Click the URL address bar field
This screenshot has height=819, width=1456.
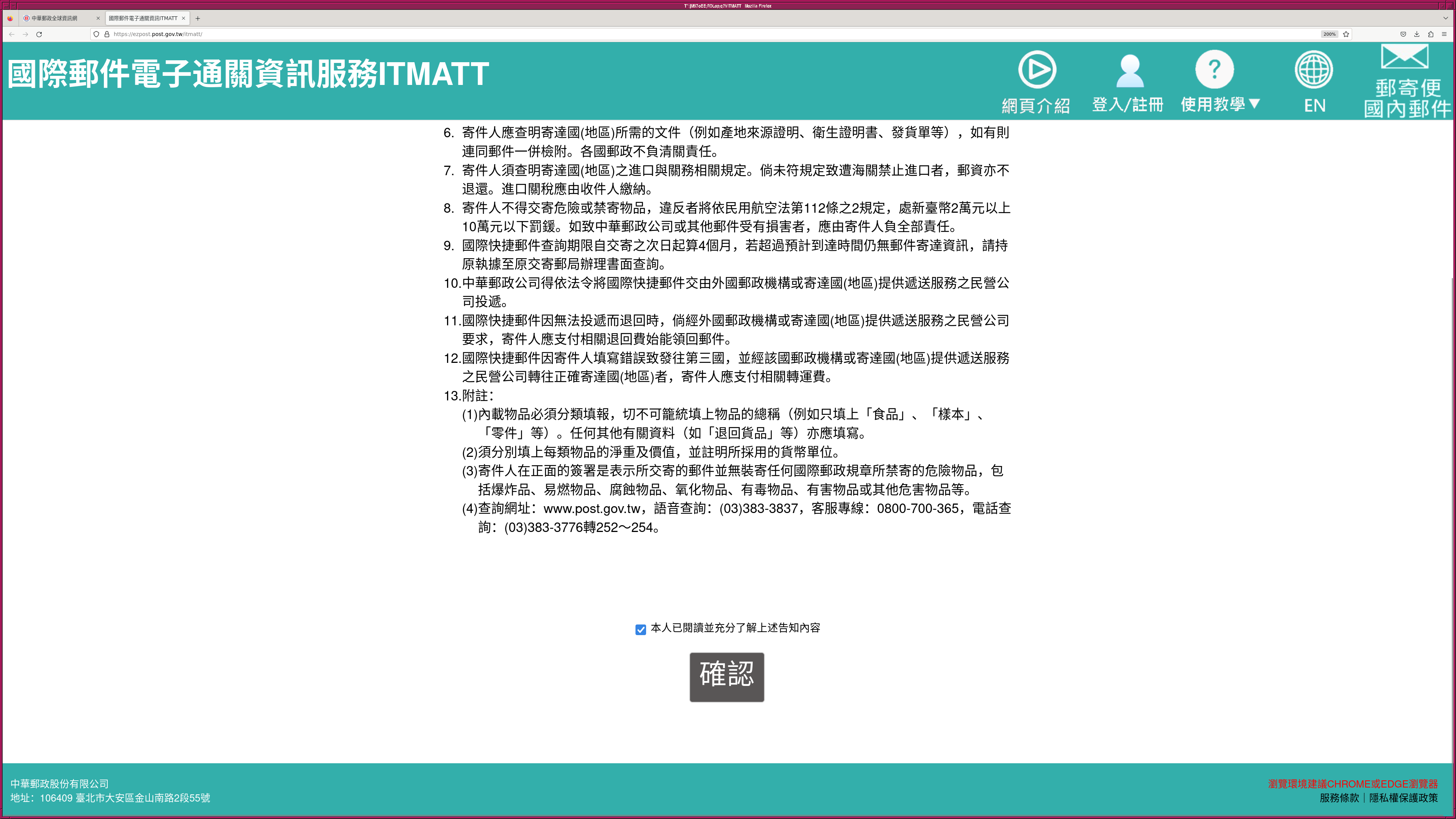click(x=678, y=34)
